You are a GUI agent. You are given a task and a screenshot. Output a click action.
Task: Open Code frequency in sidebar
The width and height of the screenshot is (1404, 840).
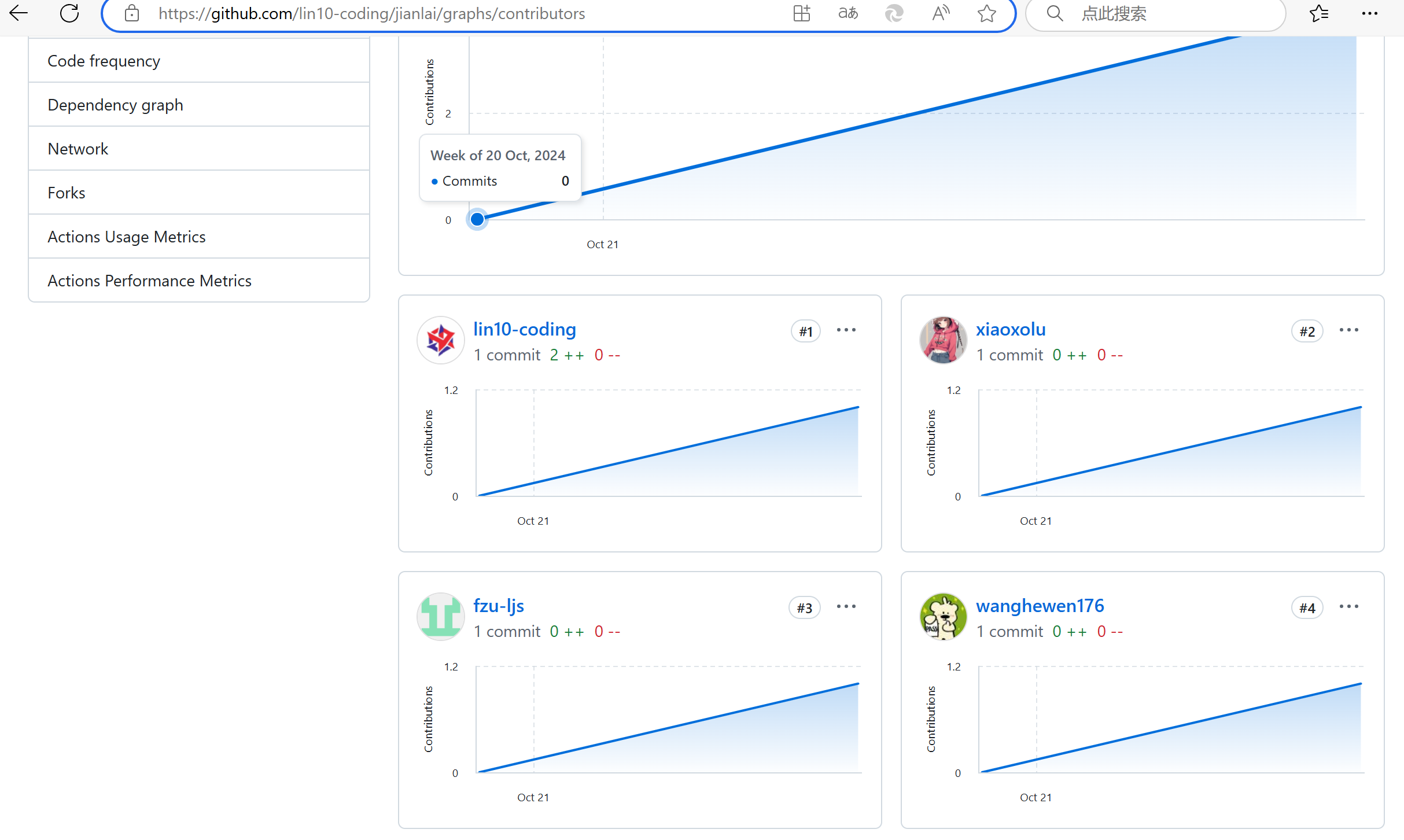(104, 61)
